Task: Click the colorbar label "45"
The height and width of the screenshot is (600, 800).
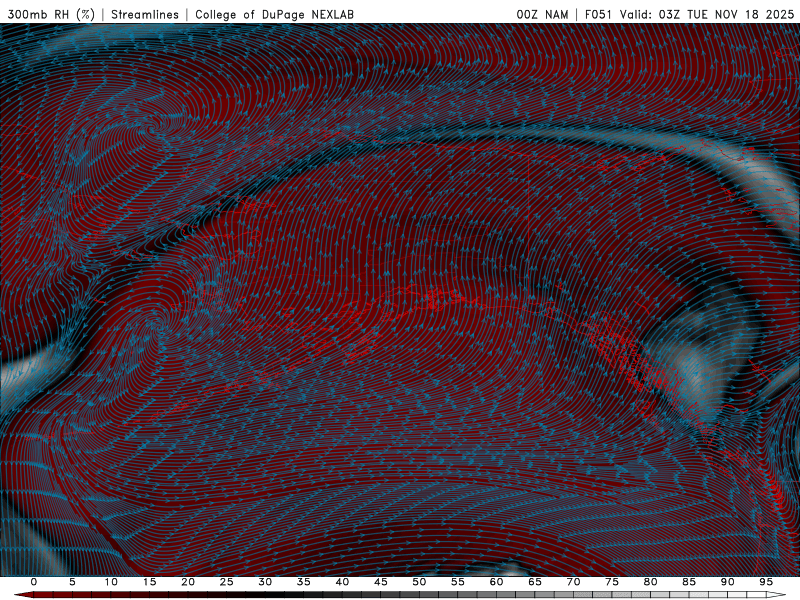Action: [380, 582]
